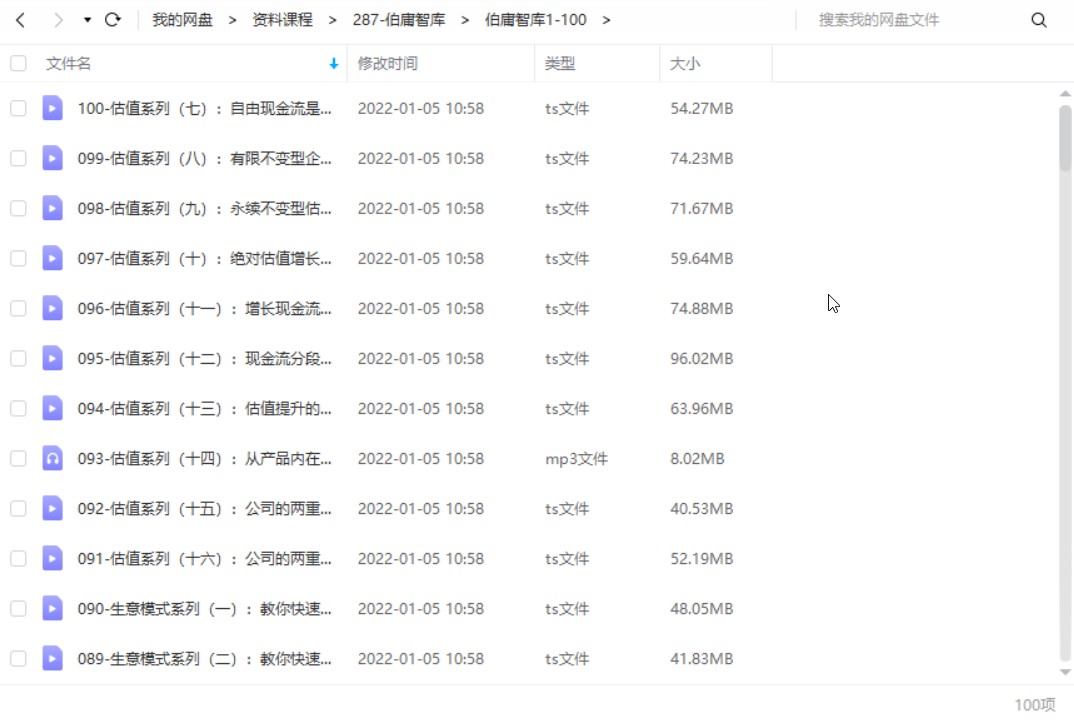Check the box for file 099-估值系列
1074x720 pixels.
tap(18, 158)
